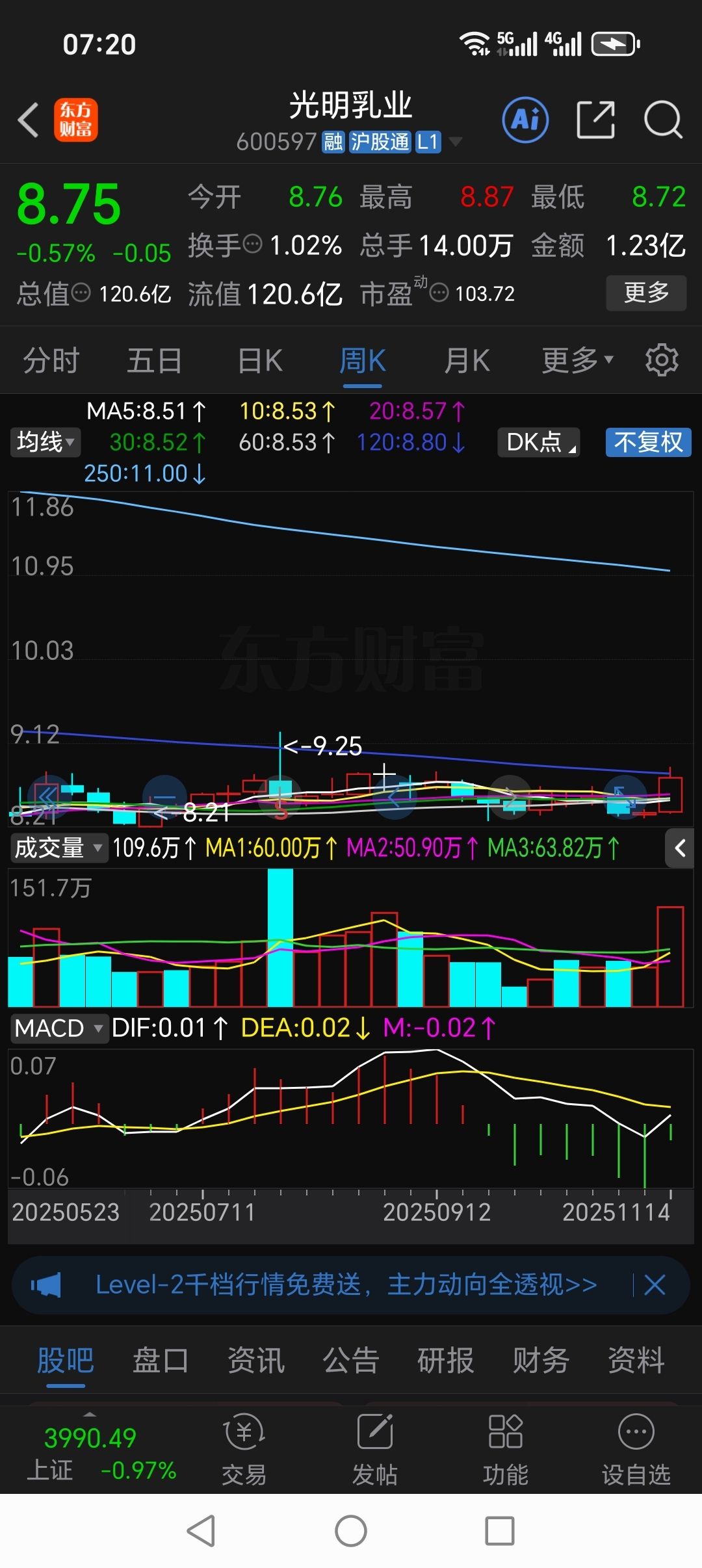Tap 3990.49 上证 index value
Viewport: 702px width, 1568px height.
point(90,1438)
